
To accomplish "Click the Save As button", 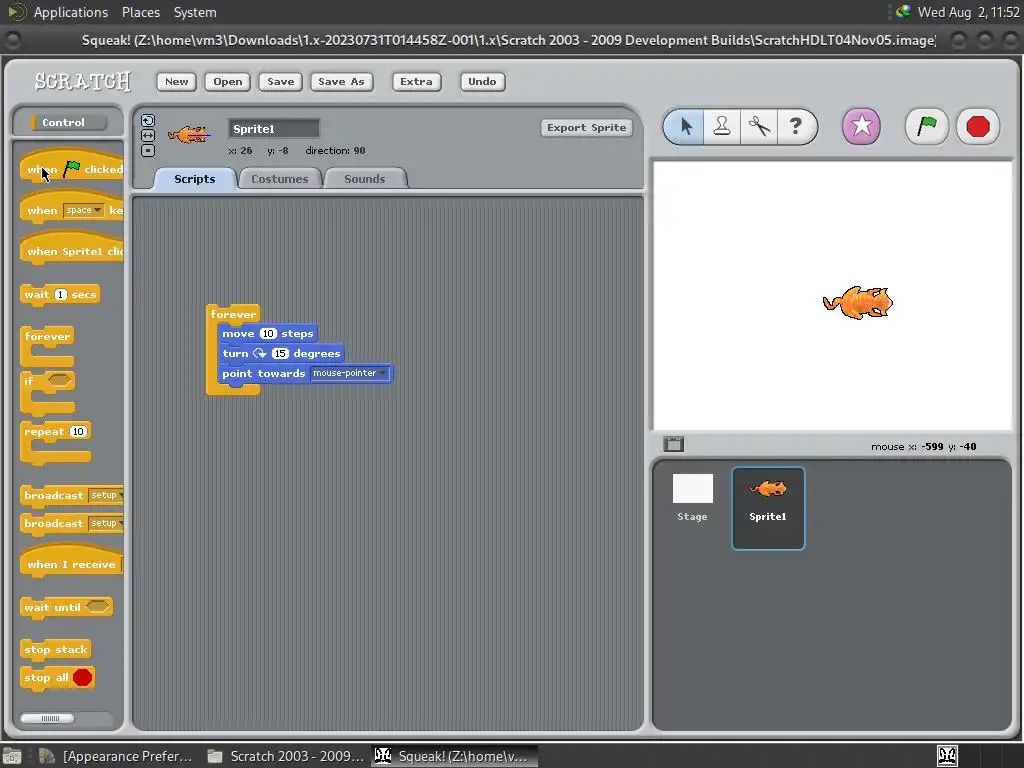I will (342, 82).
